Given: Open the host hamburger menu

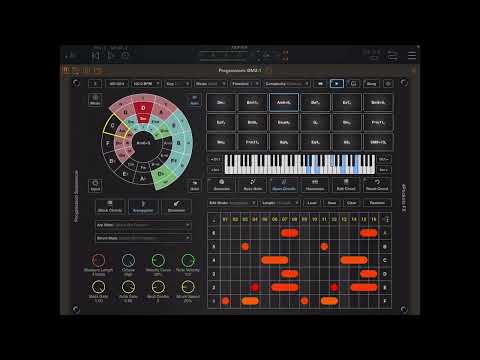Looking at the screenshot, I should coord(412,55).
